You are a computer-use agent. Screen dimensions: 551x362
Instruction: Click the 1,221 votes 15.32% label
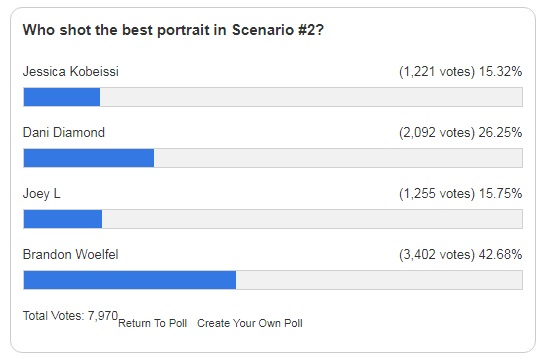(x=460, y=71)
